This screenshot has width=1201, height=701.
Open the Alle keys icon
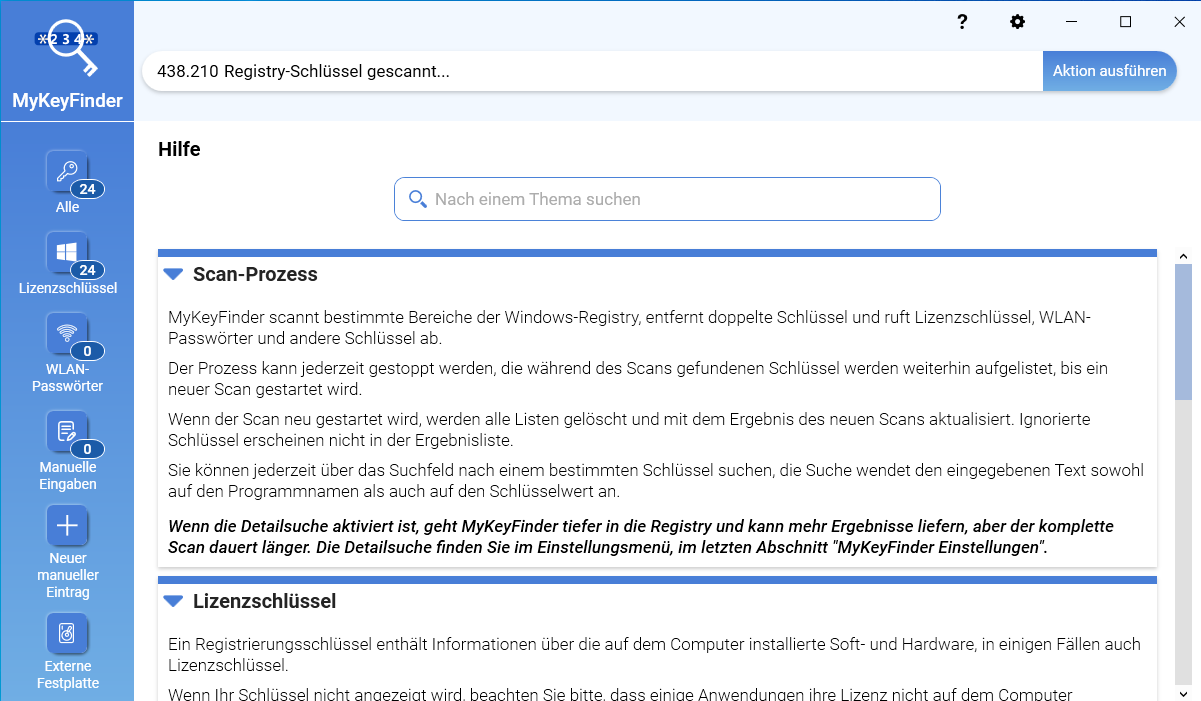coord(67,171)
